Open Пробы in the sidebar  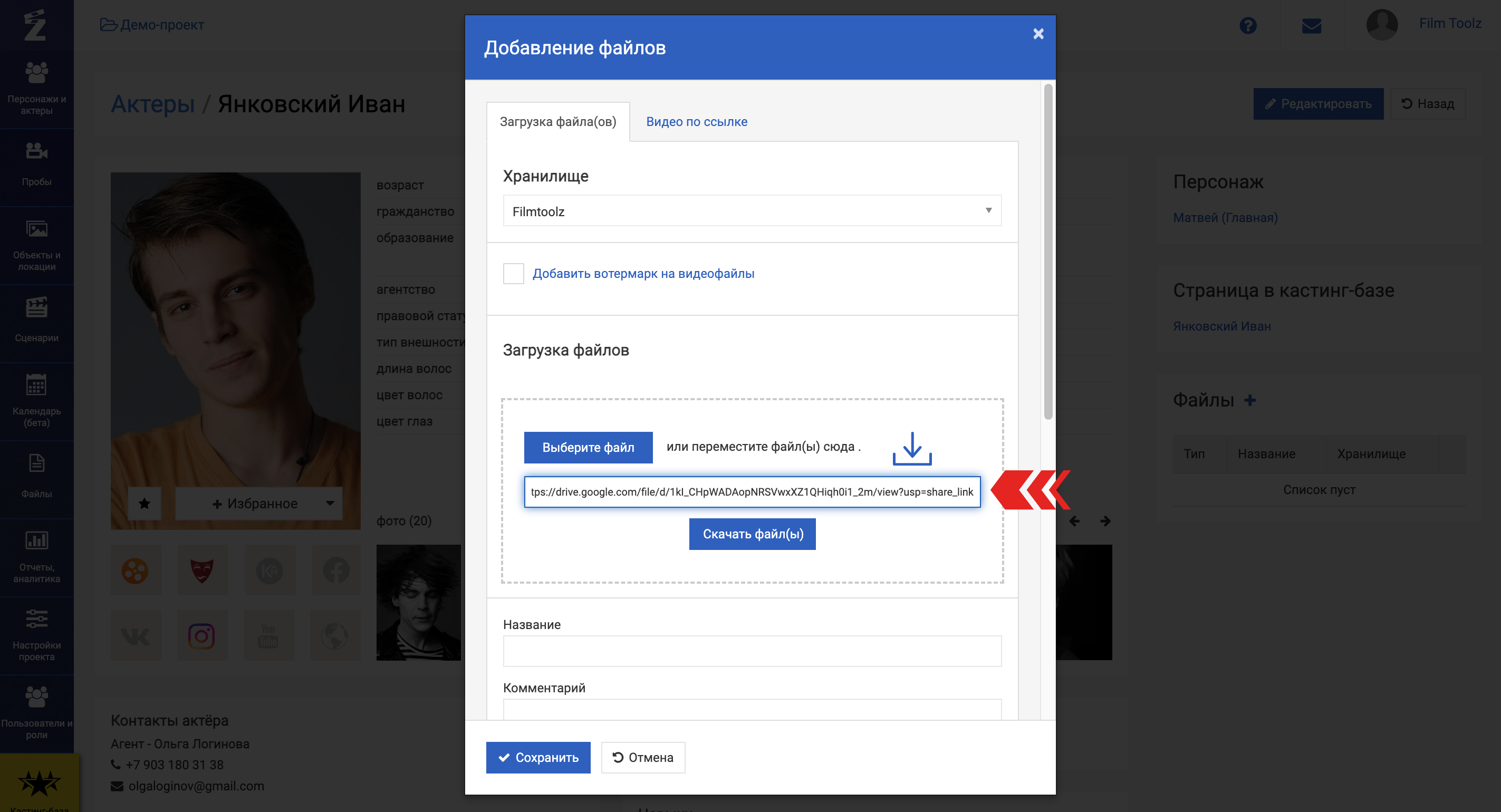pyautogui.click(x=37, y=166)
